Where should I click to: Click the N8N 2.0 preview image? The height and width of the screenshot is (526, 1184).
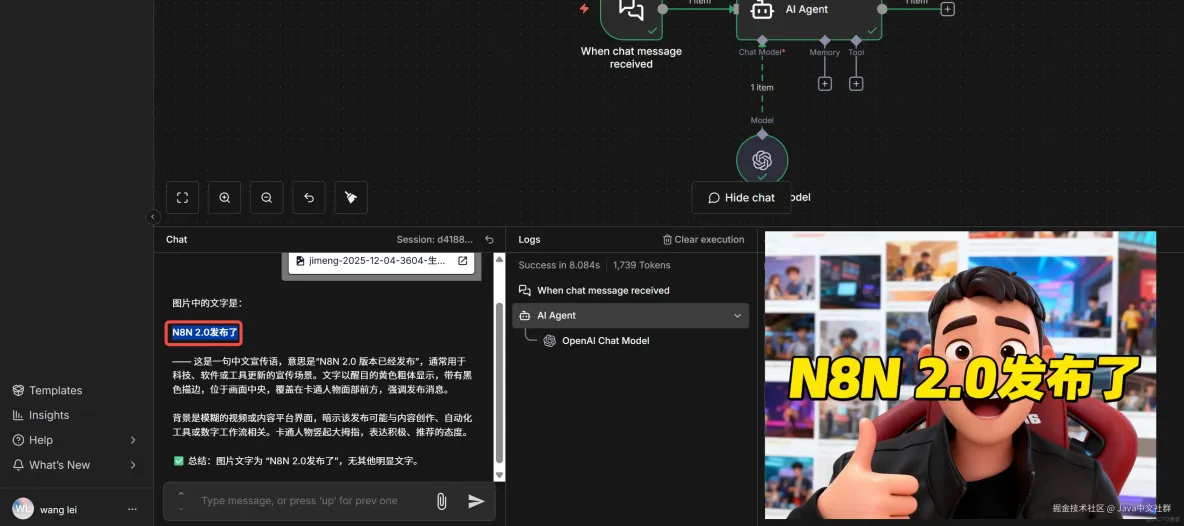[960, 375]
